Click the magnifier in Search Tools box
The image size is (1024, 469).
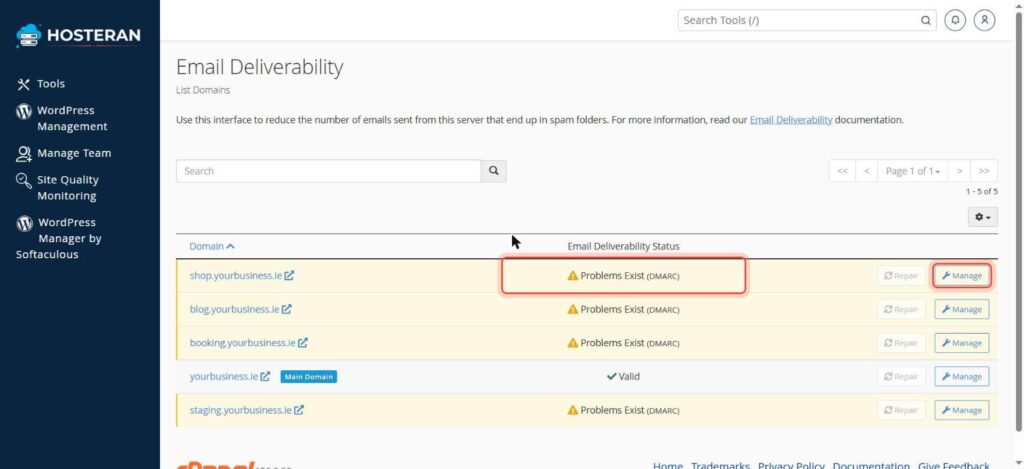(925, 20)
